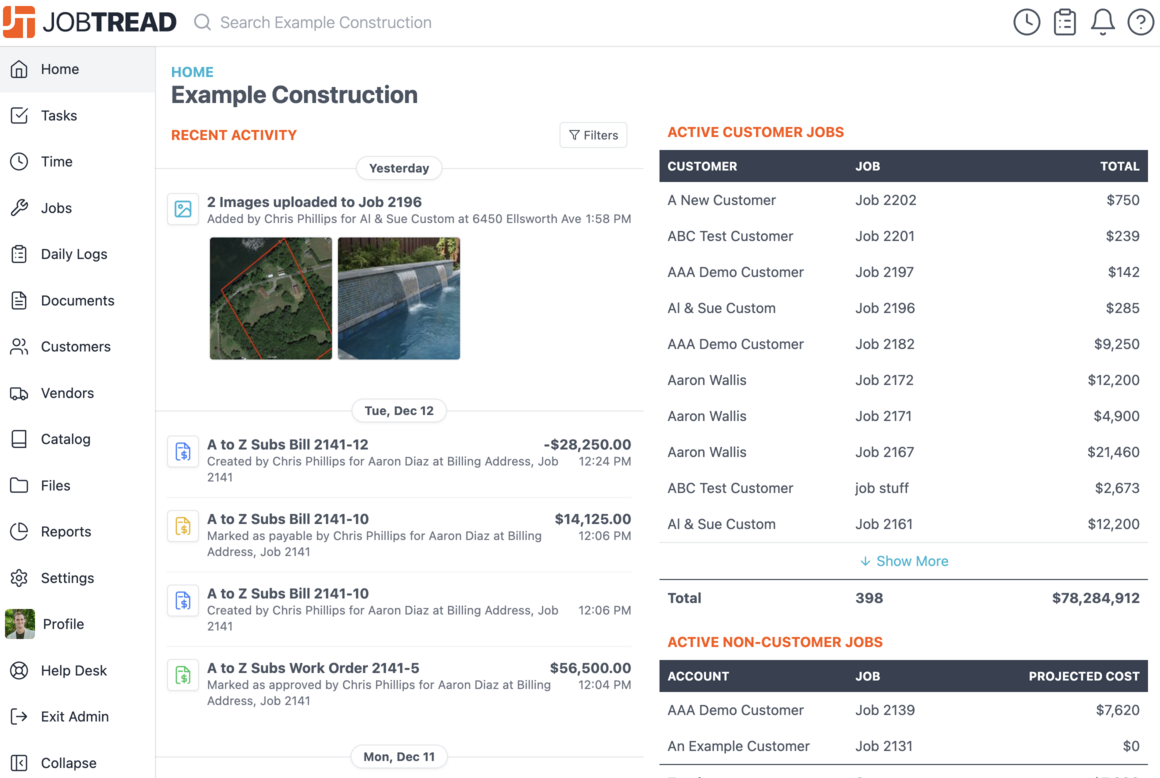
Task: Click the Home house icon in sidebar
Action: pyautogui.click(x=19, y=69)
